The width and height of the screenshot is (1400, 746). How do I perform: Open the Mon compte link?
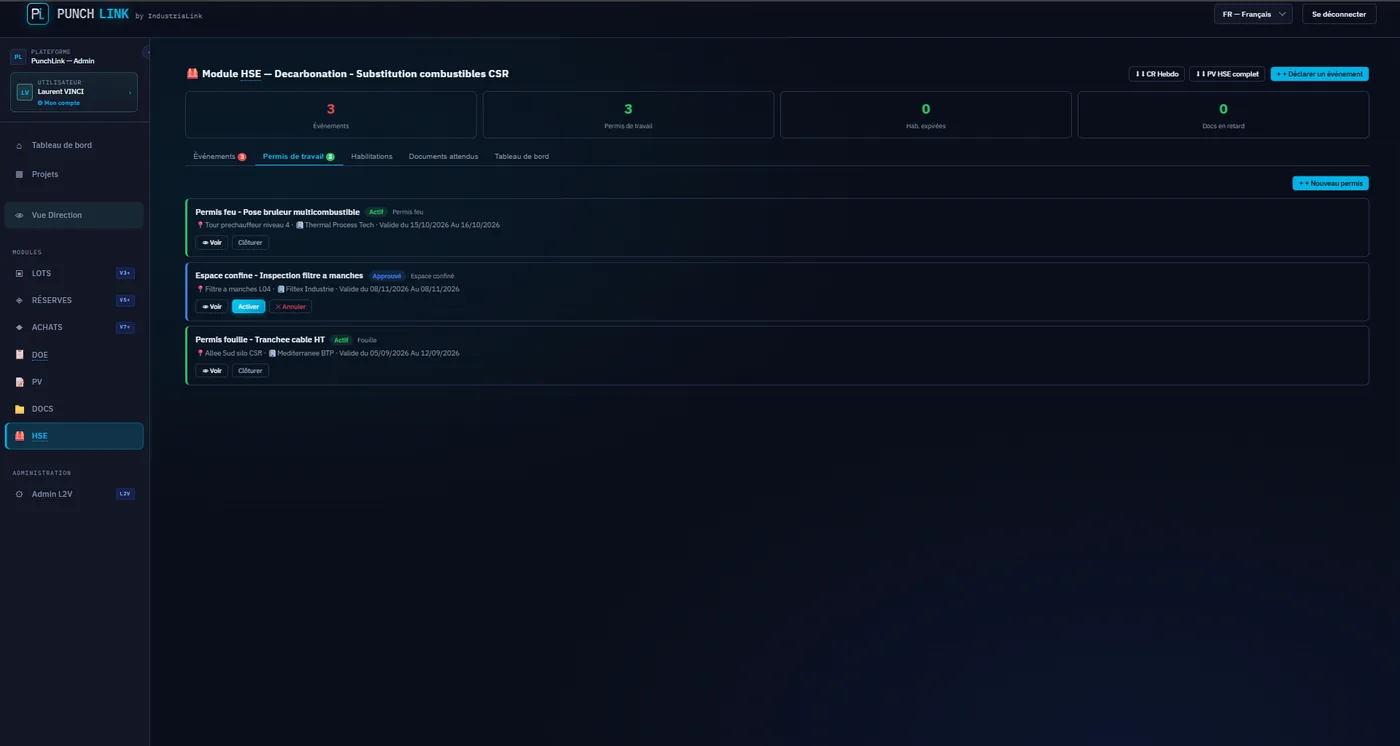59,103
